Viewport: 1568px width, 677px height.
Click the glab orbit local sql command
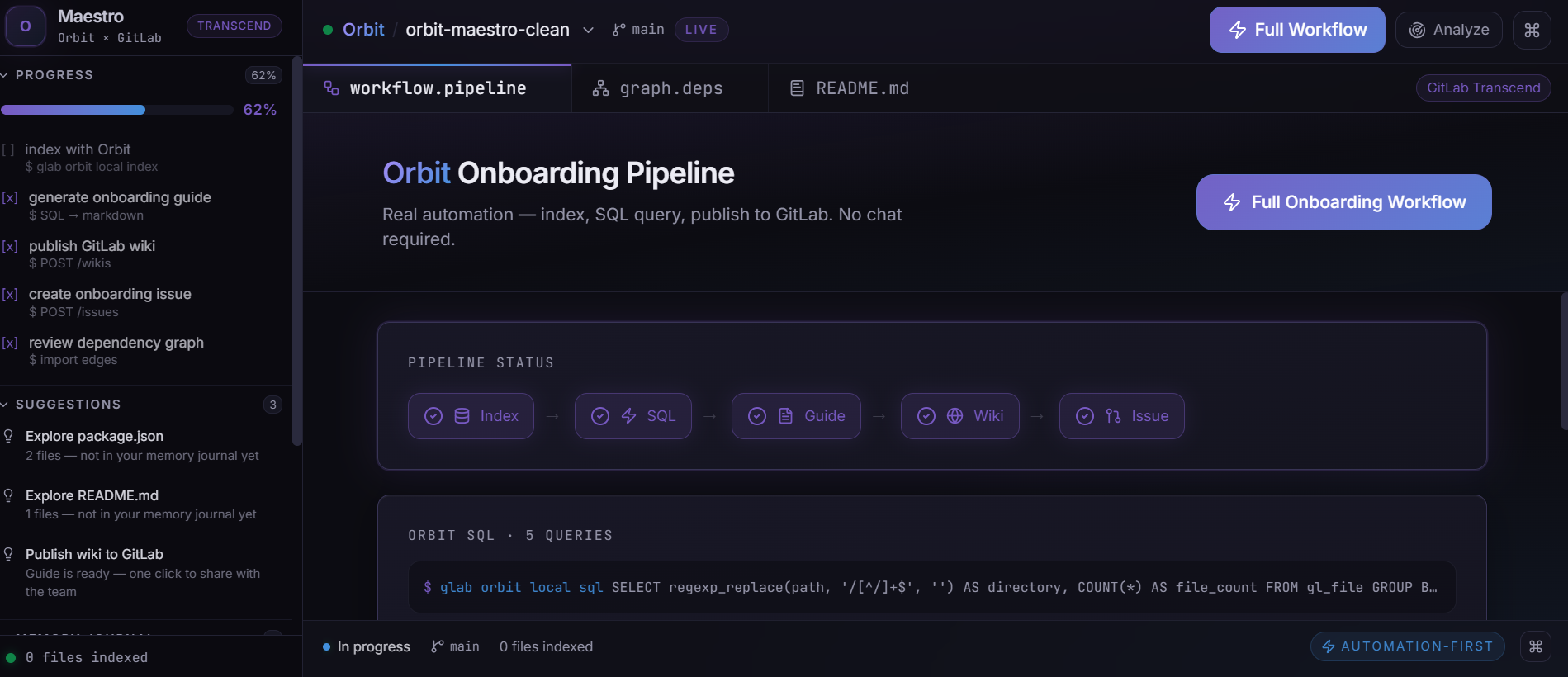click(931, 587)
